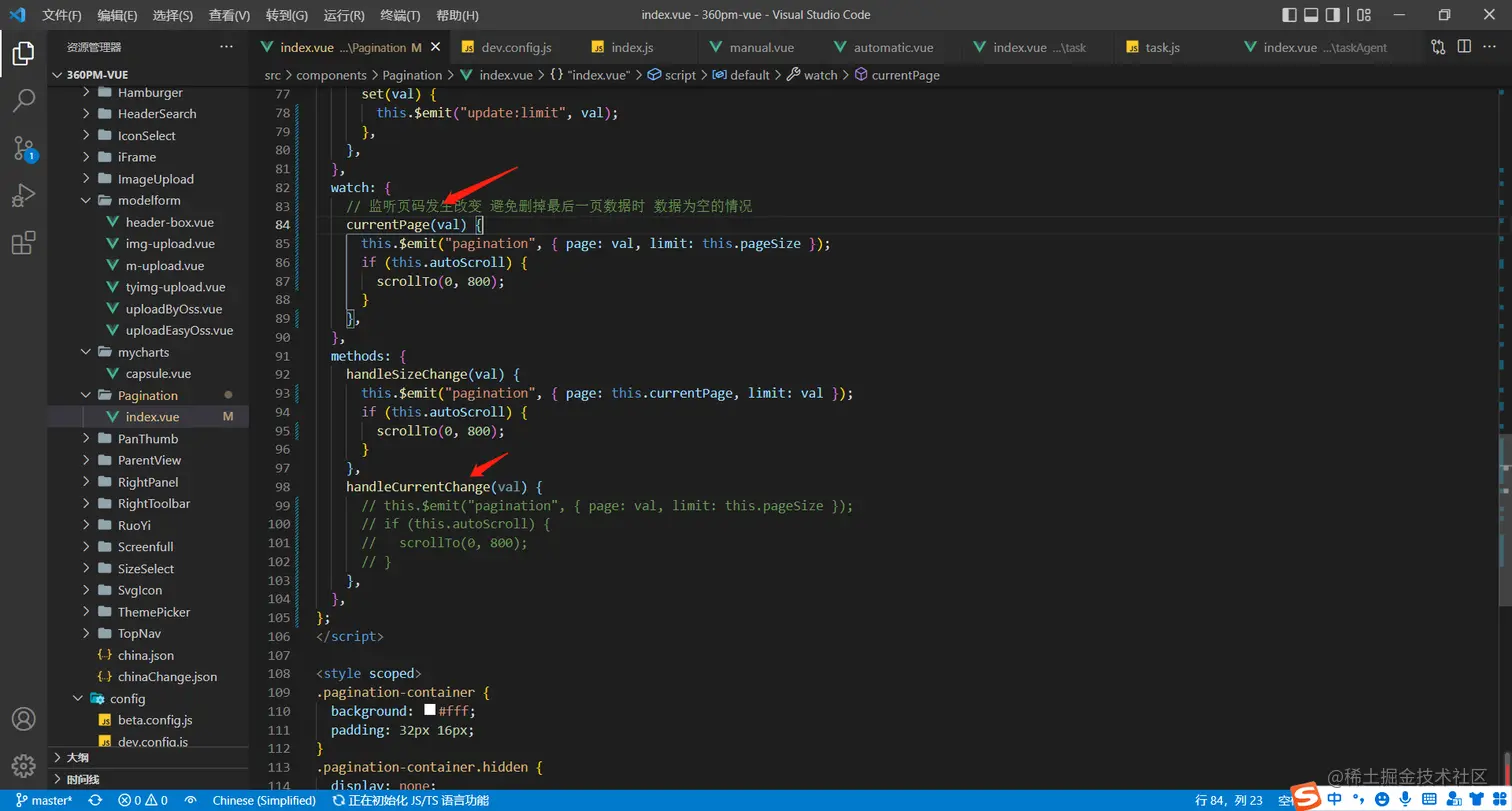Screen dimensions: 1512x811
Task: Click the Split Editor Right icon
Action: pyautogui.click(x=1464, y=47)
